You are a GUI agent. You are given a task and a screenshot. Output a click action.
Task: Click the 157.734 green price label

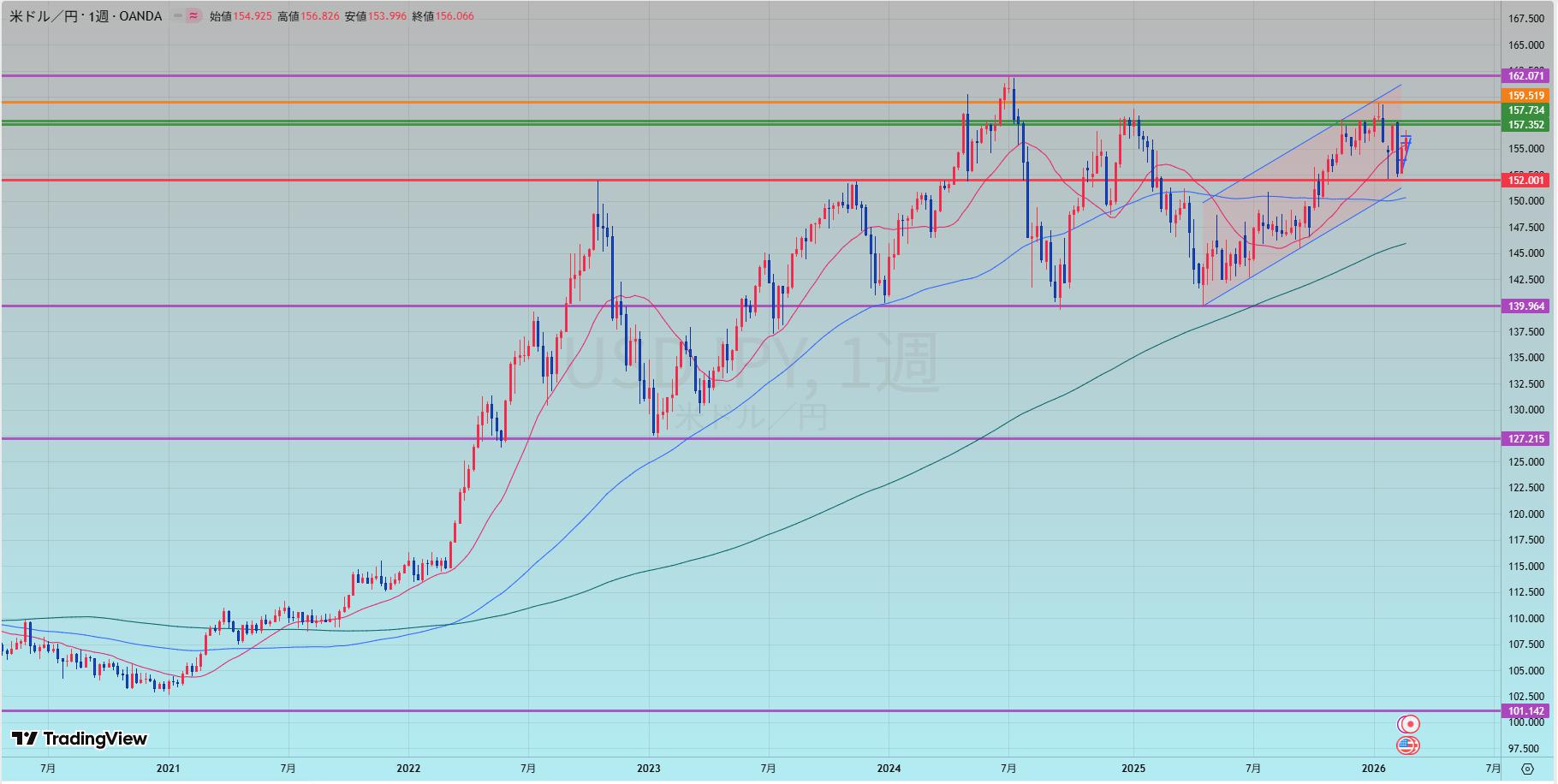(x=1526, y=110)
